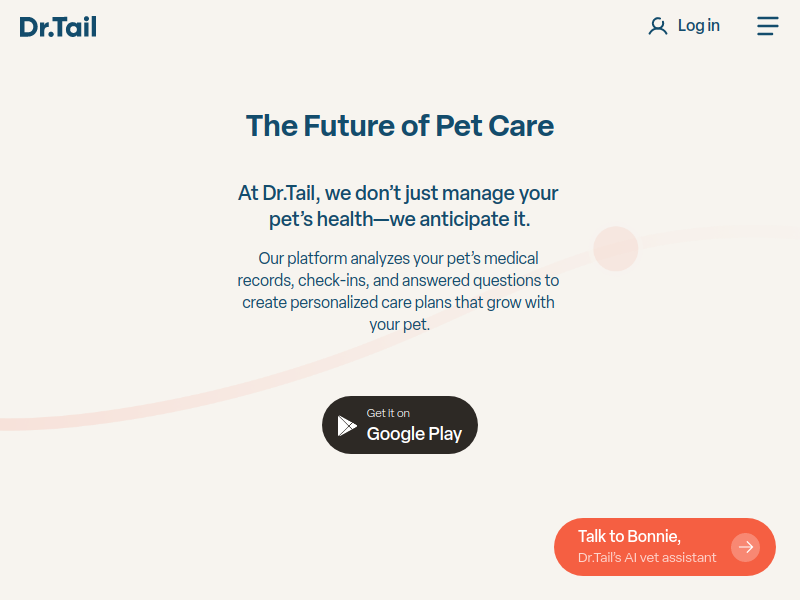The image size is (800, 600).
Task: Click the decorative peach circle on the curve
Action: [615, 249]
